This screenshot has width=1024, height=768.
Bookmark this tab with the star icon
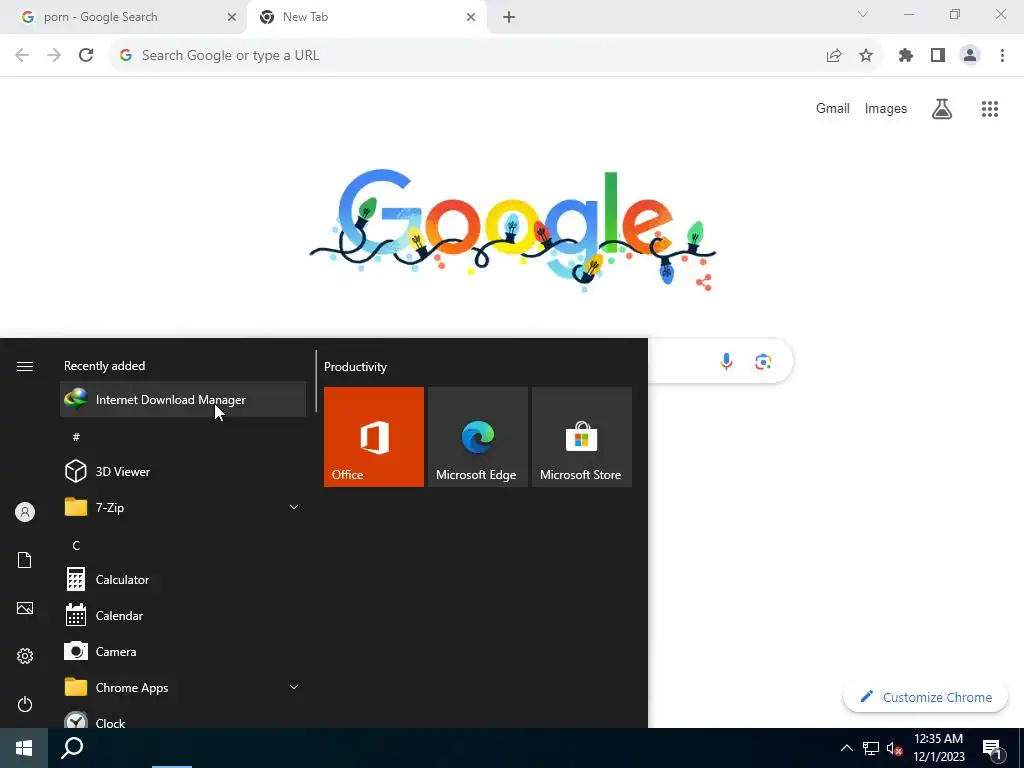pyautogui.click(x=866, y=56)
